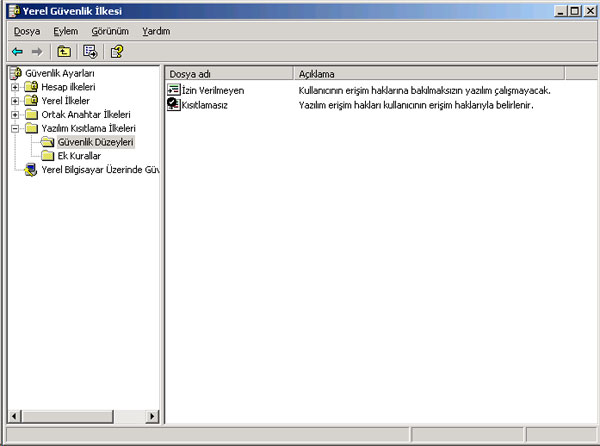Screen dimensions: 600x446
Task: Select Yerel Bilgisayar Üzerinde Güv tree label
Action: (x=100, y=169)
